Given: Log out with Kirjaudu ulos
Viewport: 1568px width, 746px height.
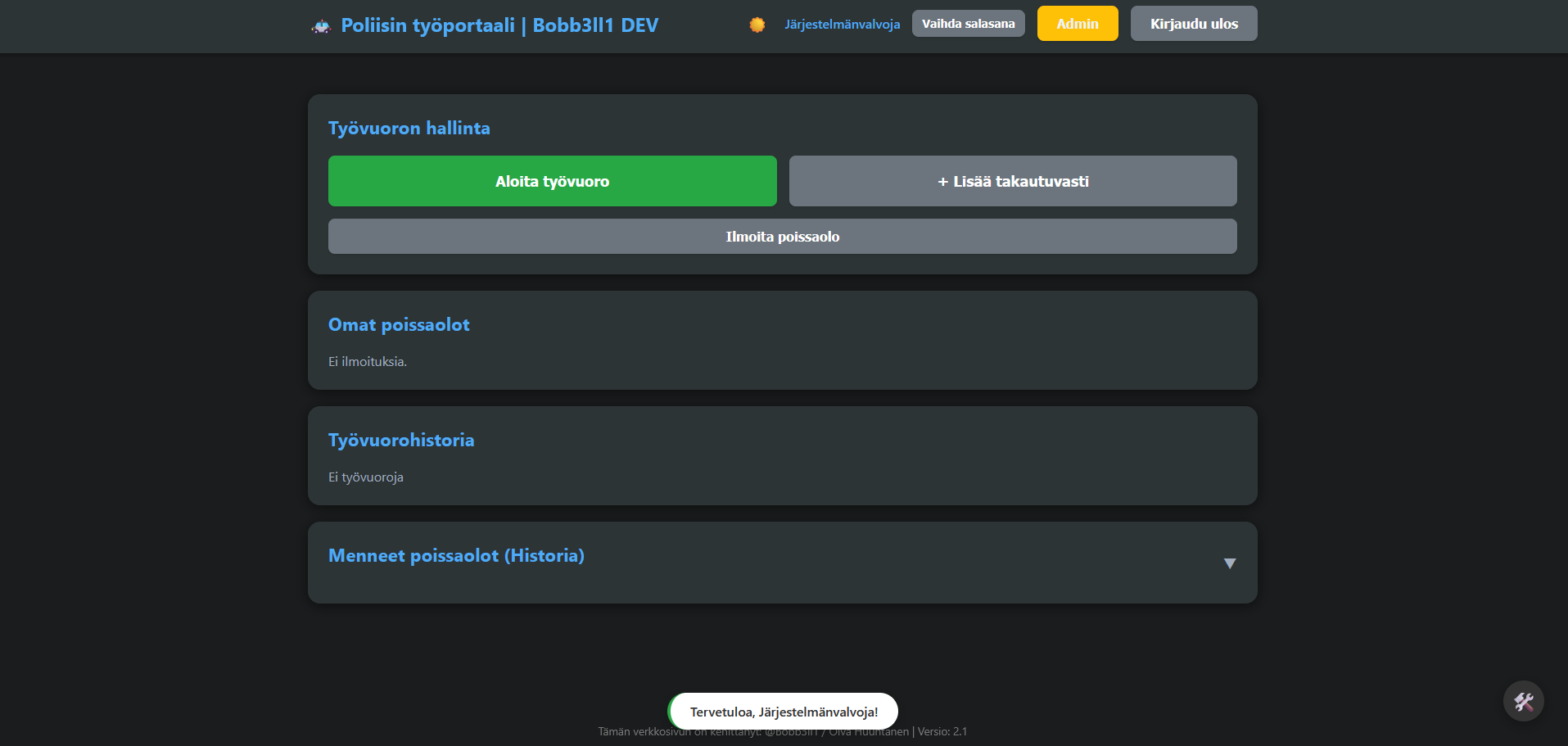Looking at the screenshot, I should pos(1193,24).
